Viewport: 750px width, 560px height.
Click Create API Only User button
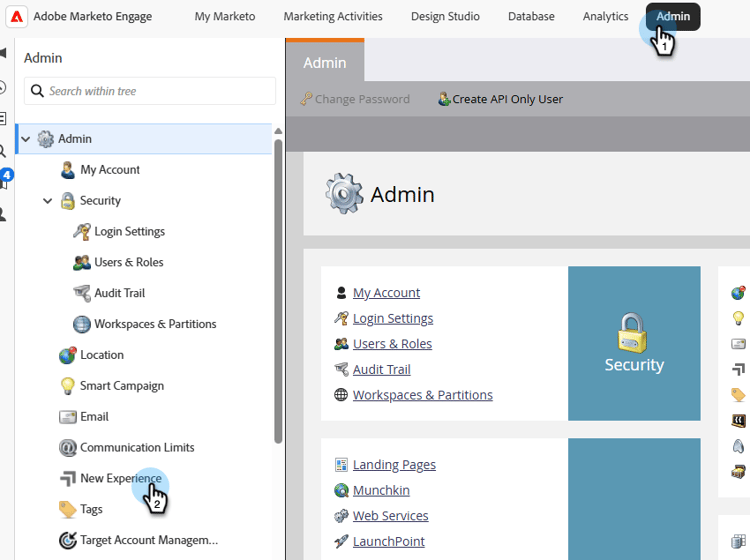point(500,99)
